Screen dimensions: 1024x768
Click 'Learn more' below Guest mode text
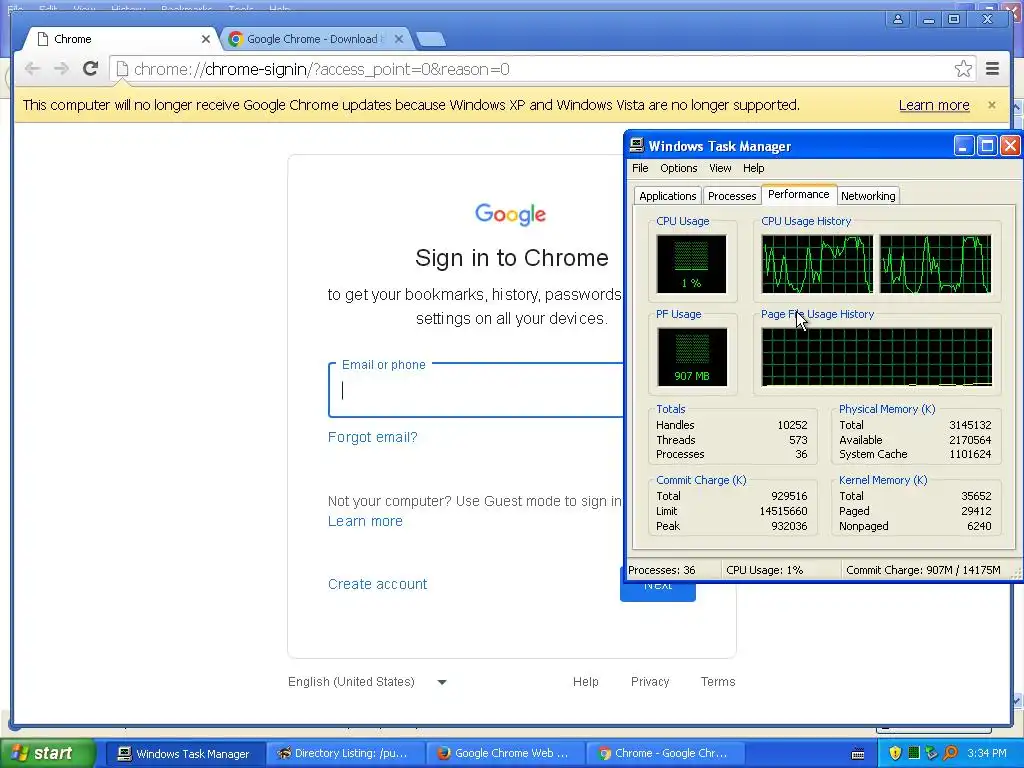pyautogui.click(x=365, y=521)
